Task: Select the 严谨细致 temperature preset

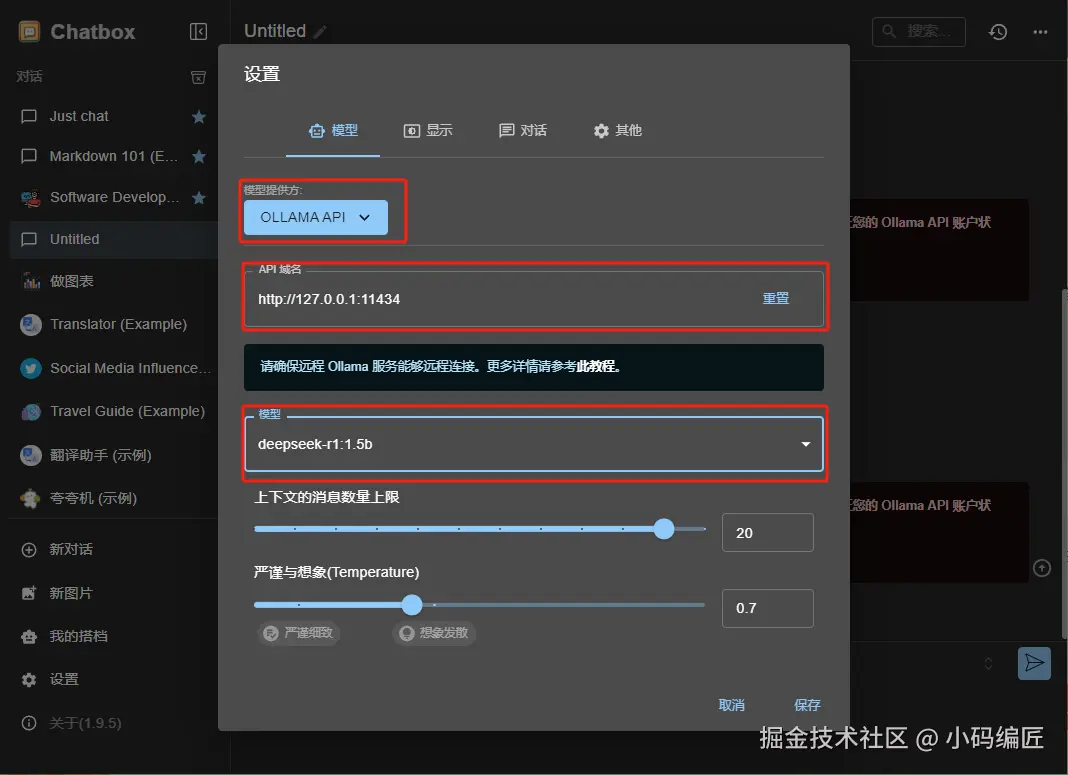Action: pos(298,633)
